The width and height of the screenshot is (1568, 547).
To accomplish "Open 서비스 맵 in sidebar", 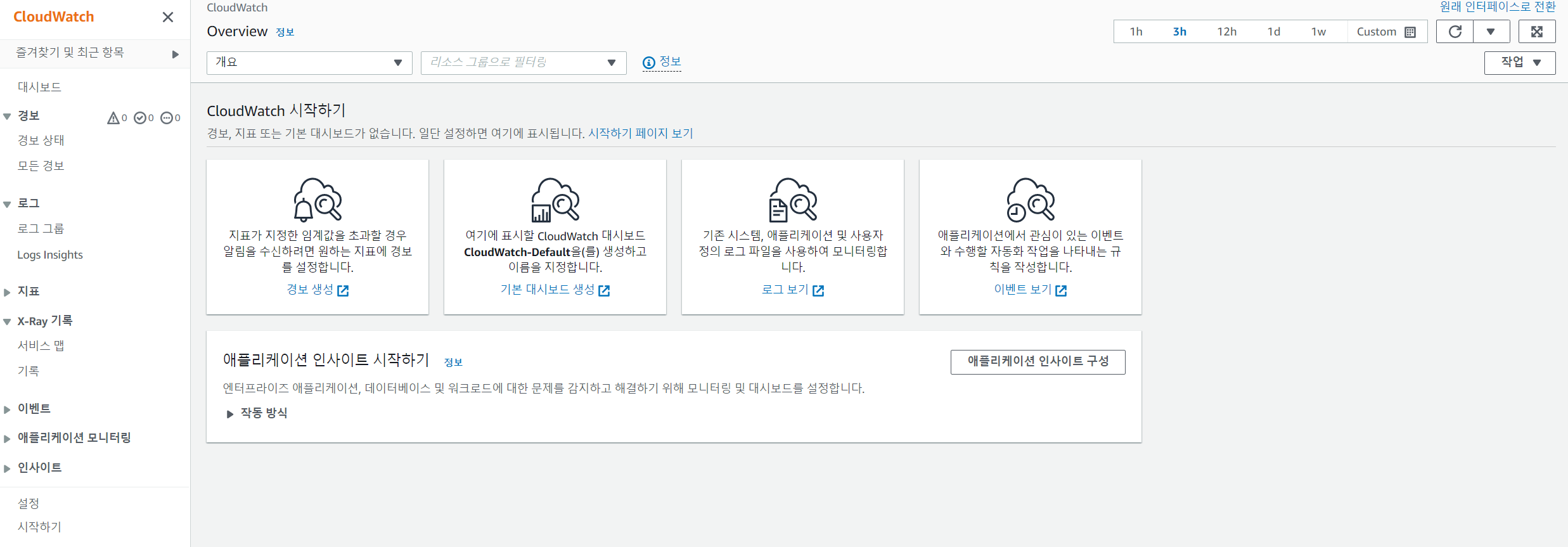I will point(41,345).
